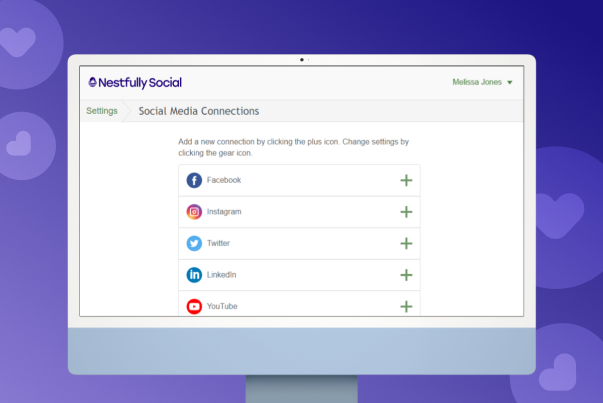The height and width of the screenshot is (403, 603).
Task: Add a Twitter connection with plus icon
Action: click(x=406, y=243)
